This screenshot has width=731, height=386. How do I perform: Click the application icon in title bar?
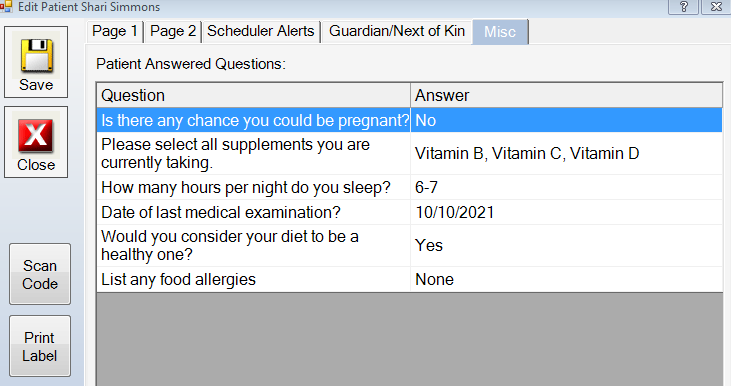[6, 7]
